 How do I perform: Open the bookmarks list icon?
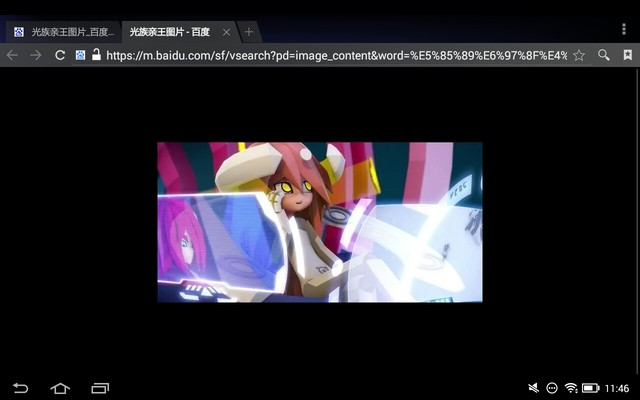(627, 55)
